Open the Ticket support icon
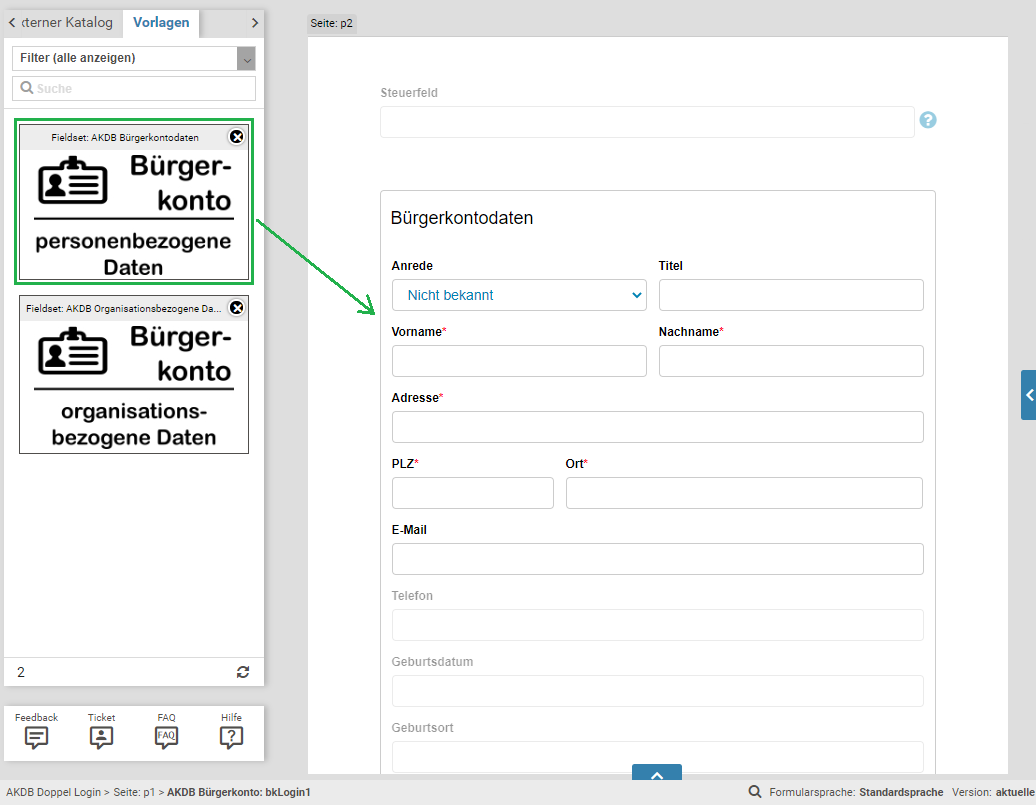This screenshot has width=1036, height=805. [x=101, y=737]
